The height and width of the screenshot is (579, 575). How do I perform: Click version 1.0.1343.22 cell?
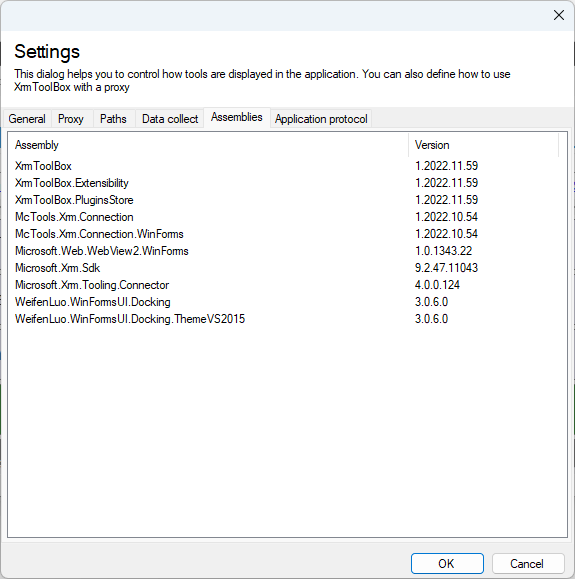tap(444, 251)
